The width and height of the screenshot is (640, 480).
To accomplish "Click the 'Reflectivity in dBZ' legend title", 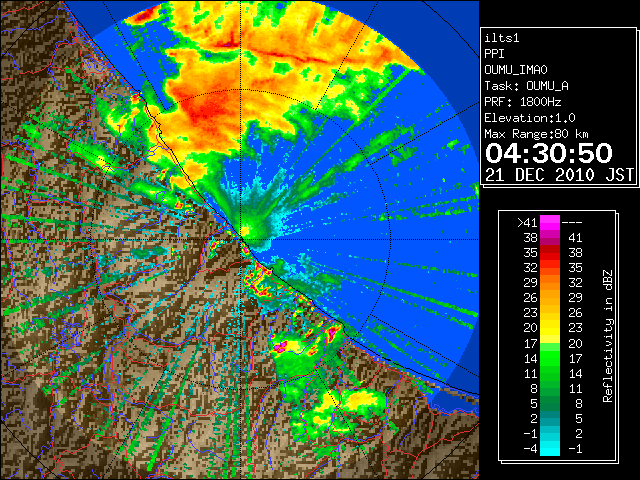I will coord(608,336).
